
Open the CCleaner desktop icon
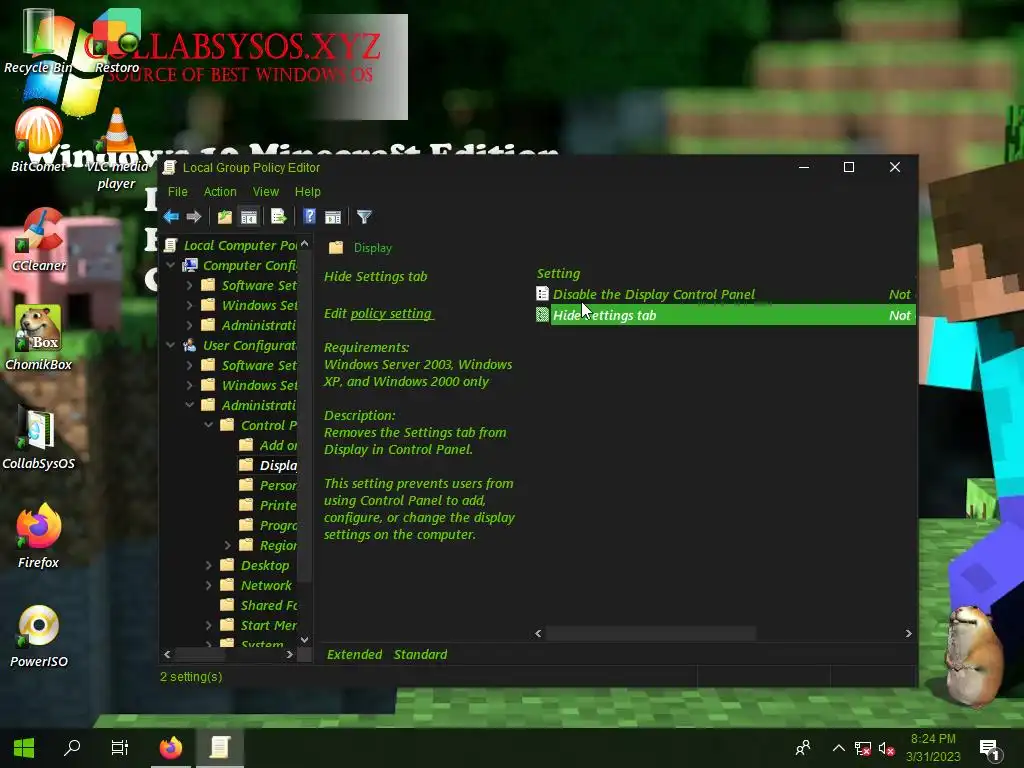click(39, 239)
